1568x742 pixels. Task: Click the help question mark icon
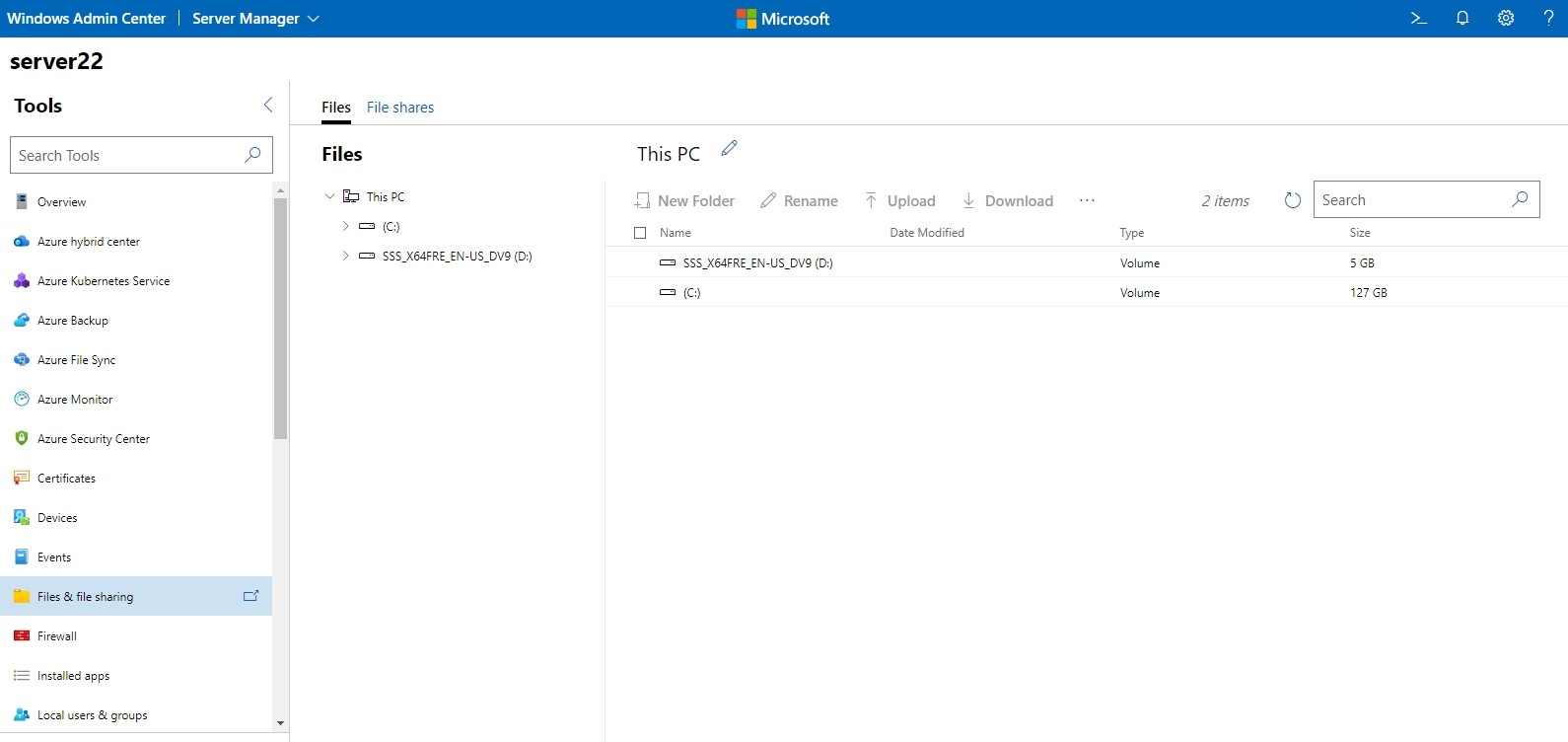tap(1548, 18)
